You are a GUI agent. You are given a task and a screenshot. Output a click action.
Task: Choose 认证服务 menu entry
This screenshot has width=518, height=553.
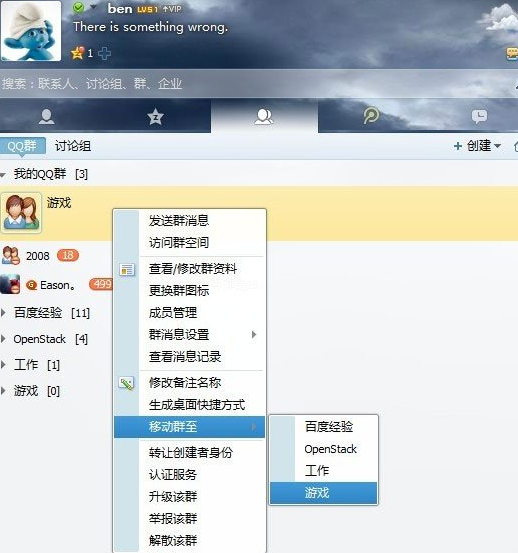click(x=189, y=475)
